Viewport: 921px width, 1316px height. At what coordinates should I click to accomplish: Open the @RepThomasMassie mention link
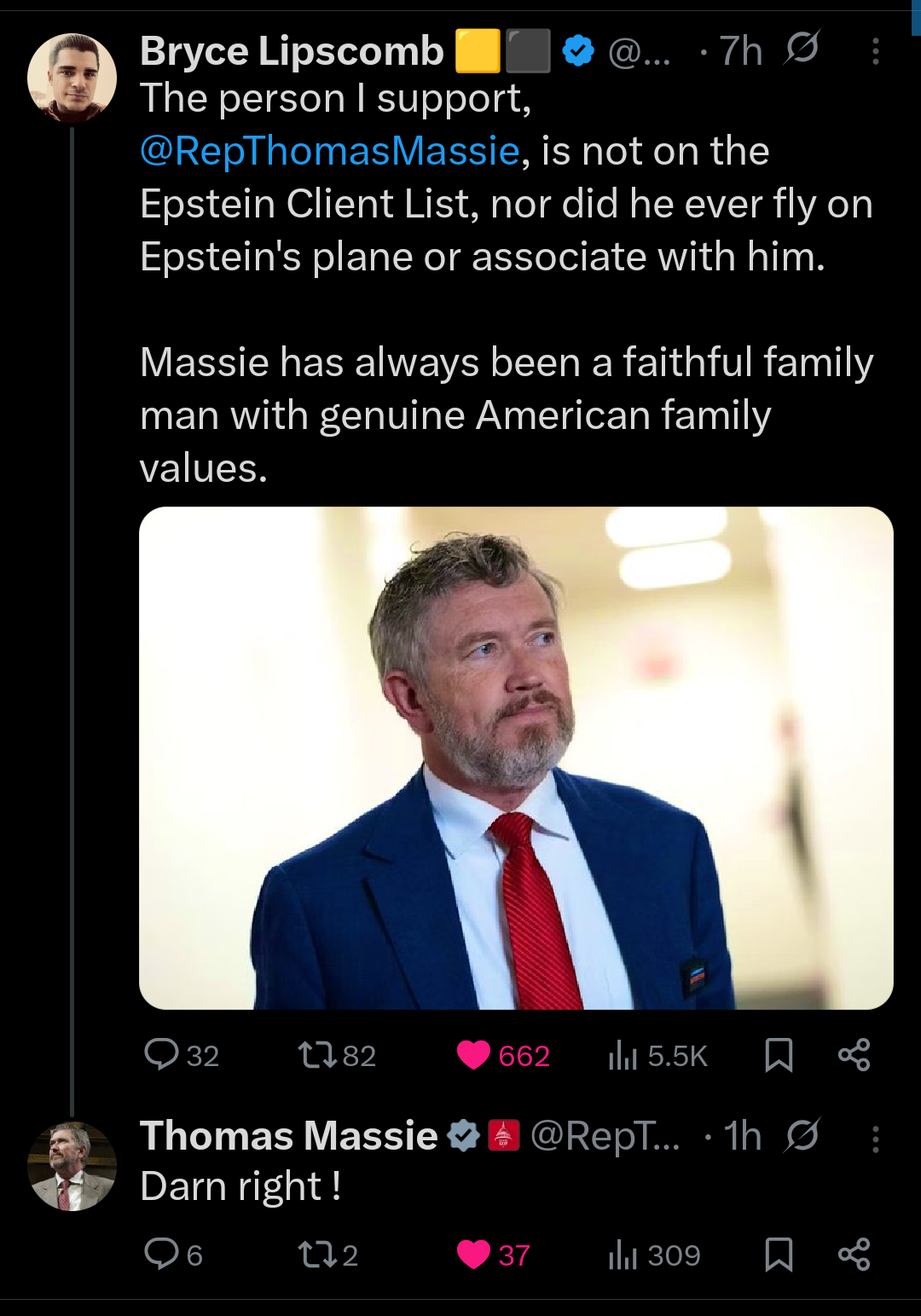[330, 151]
